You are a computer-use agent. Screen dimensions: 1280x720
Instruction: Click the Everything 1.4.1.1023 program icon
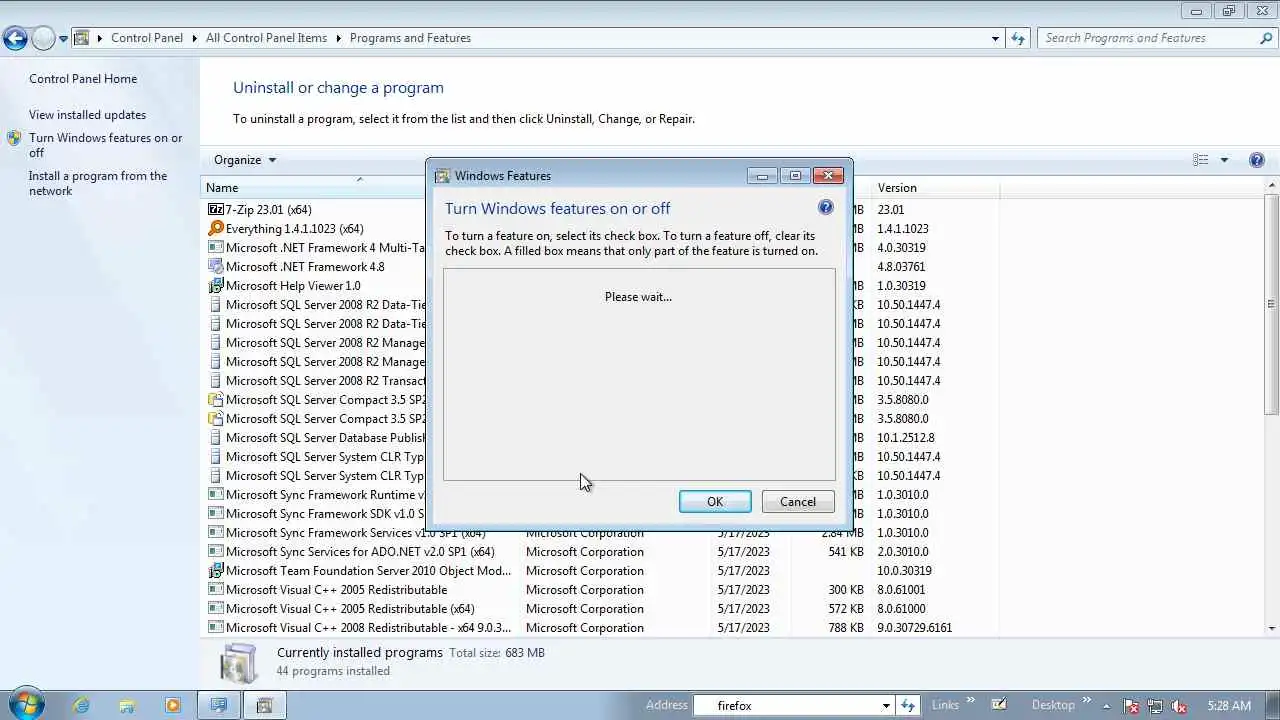pos(215,228)
